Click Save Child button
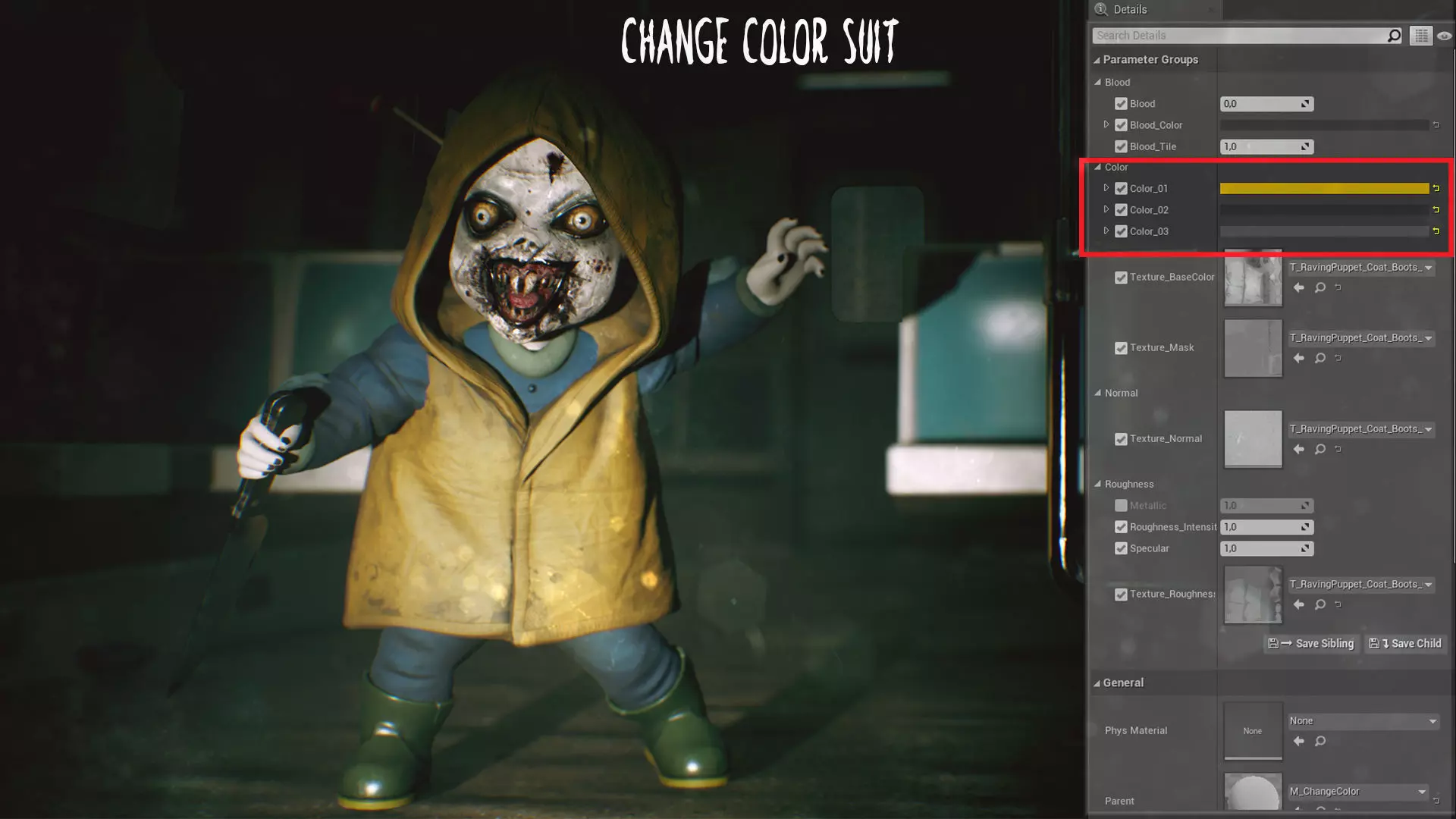The image size is (1456, 819). pos(1405,644)
